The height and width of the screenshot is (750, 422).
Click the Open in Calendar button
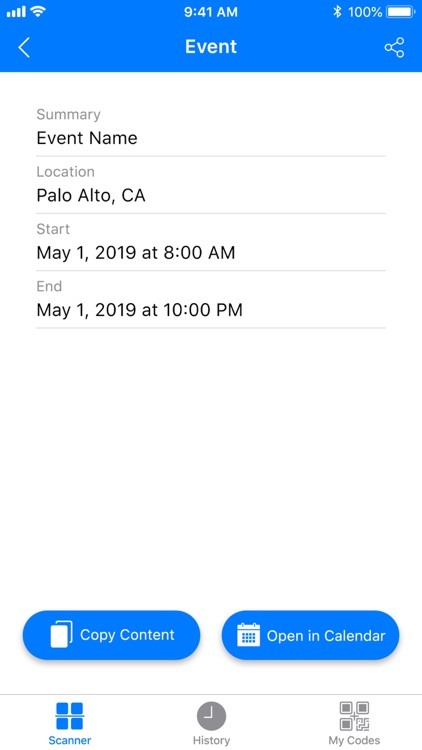310,635
